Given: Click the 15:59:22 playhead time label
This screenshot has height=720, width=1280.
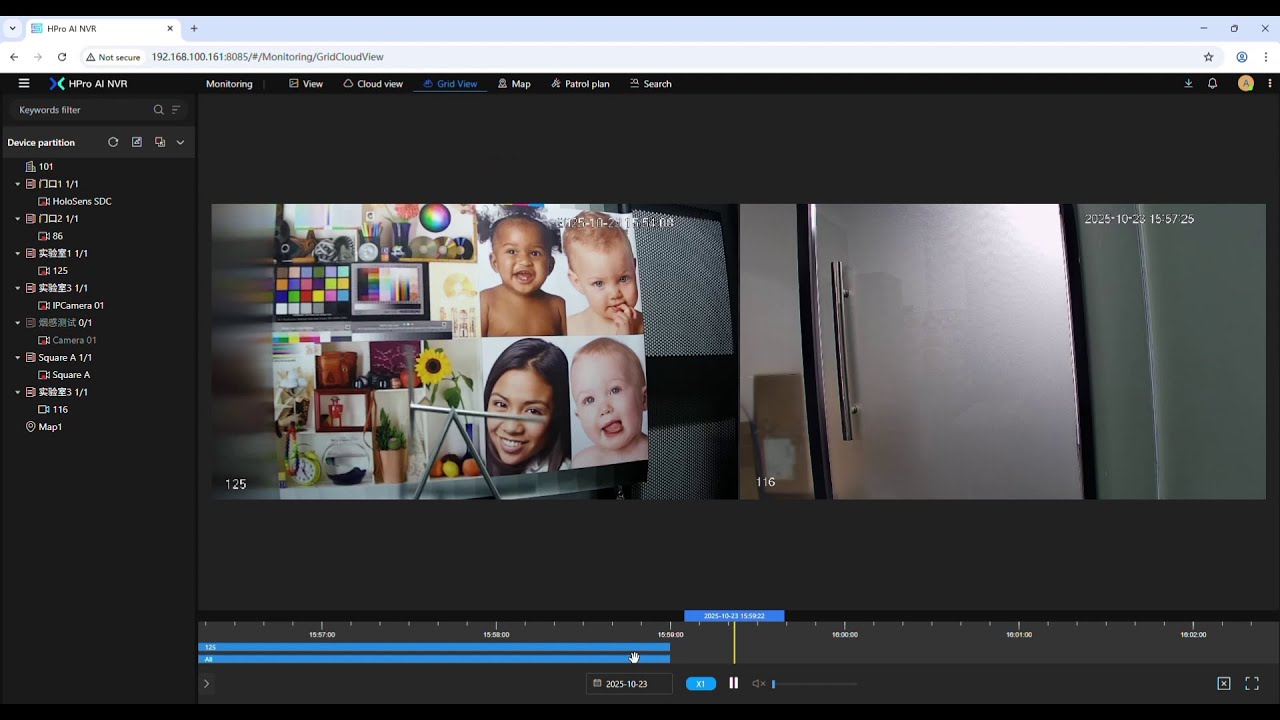Looking at the screenshot, I should [x=734, y=616].
